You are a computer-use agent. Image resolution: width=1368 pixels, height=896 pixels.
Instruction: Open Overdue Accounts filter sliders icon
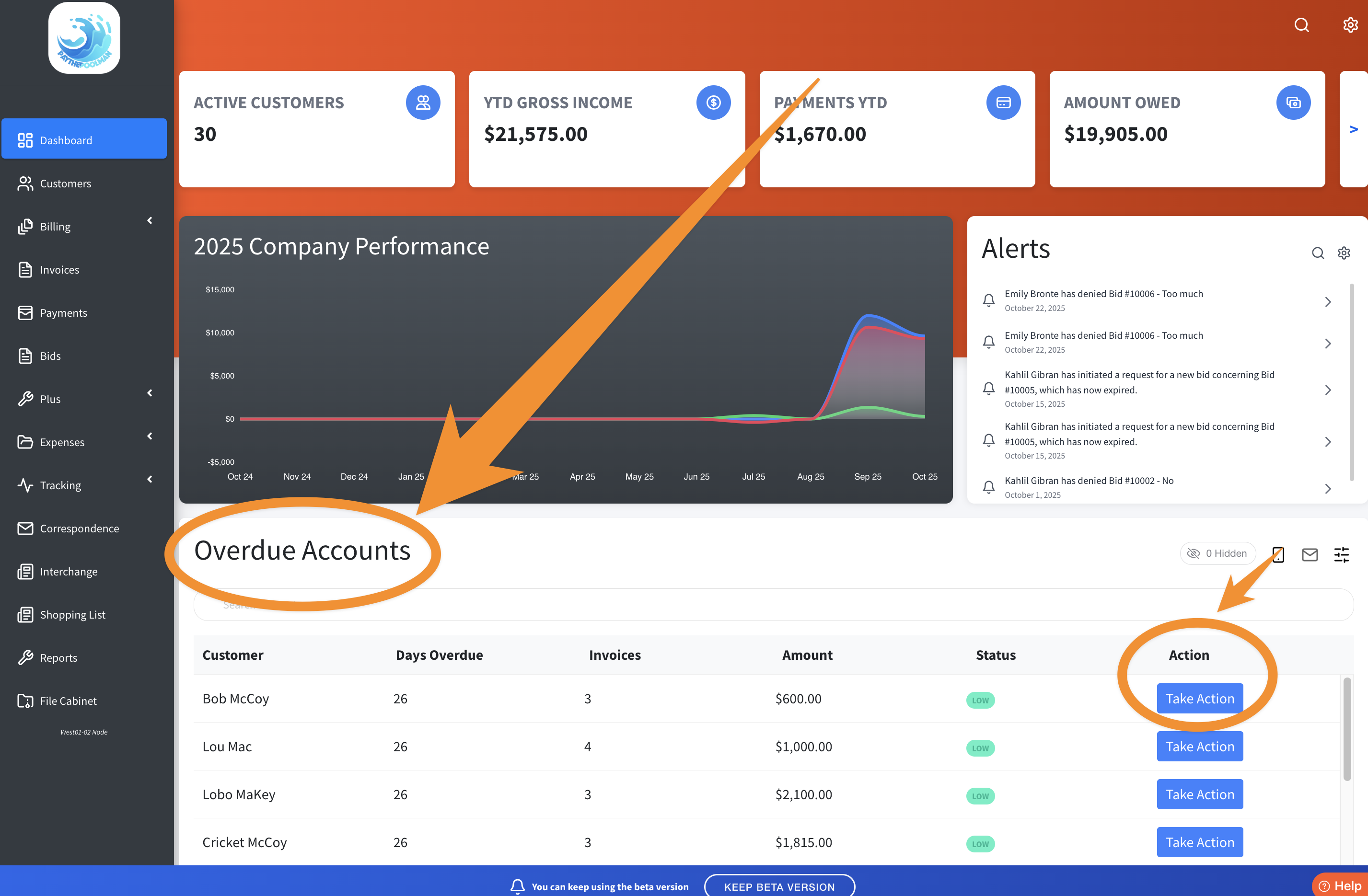click(1342, 555)
